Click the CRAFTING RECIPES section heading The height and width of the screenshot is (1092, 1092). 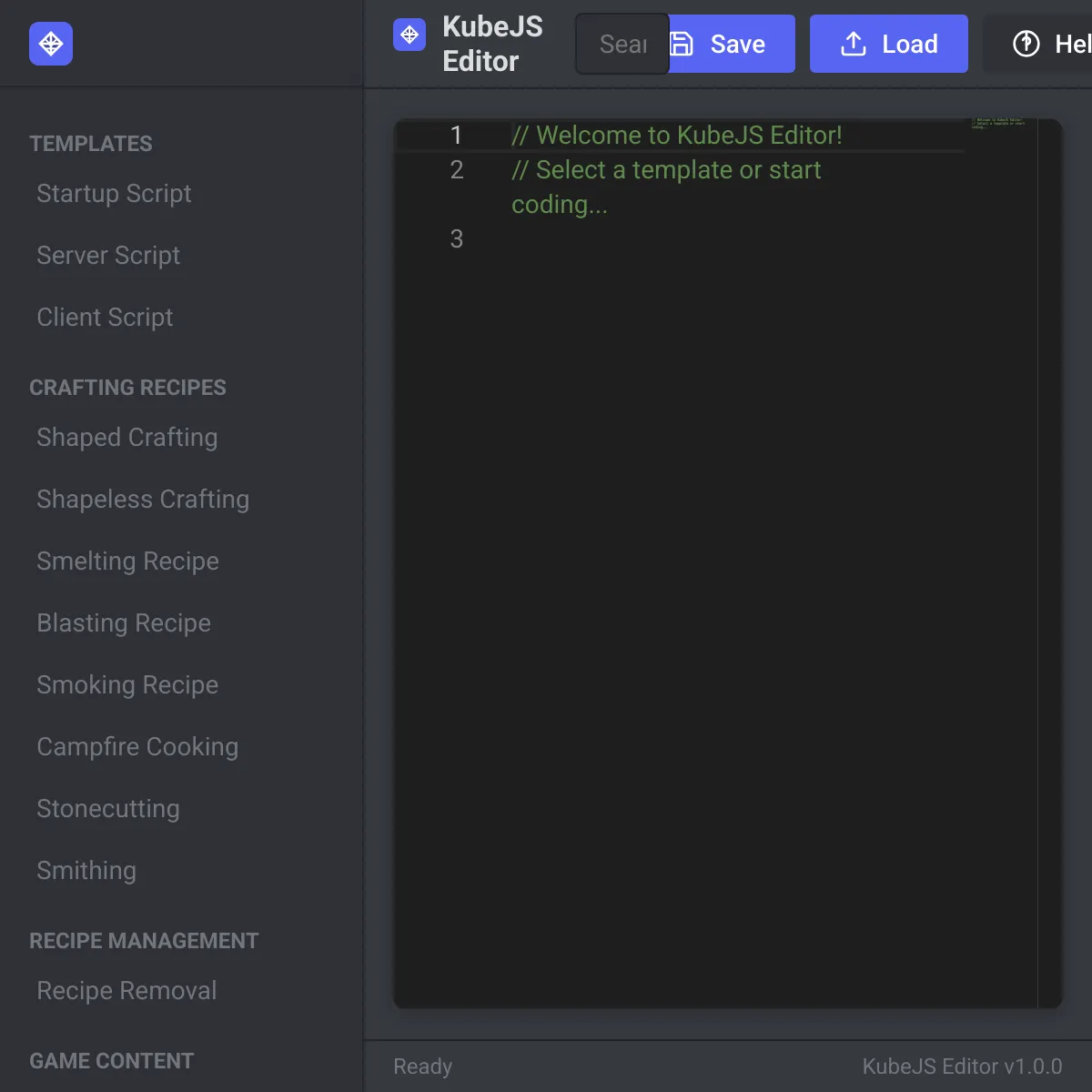coord(127,388)
